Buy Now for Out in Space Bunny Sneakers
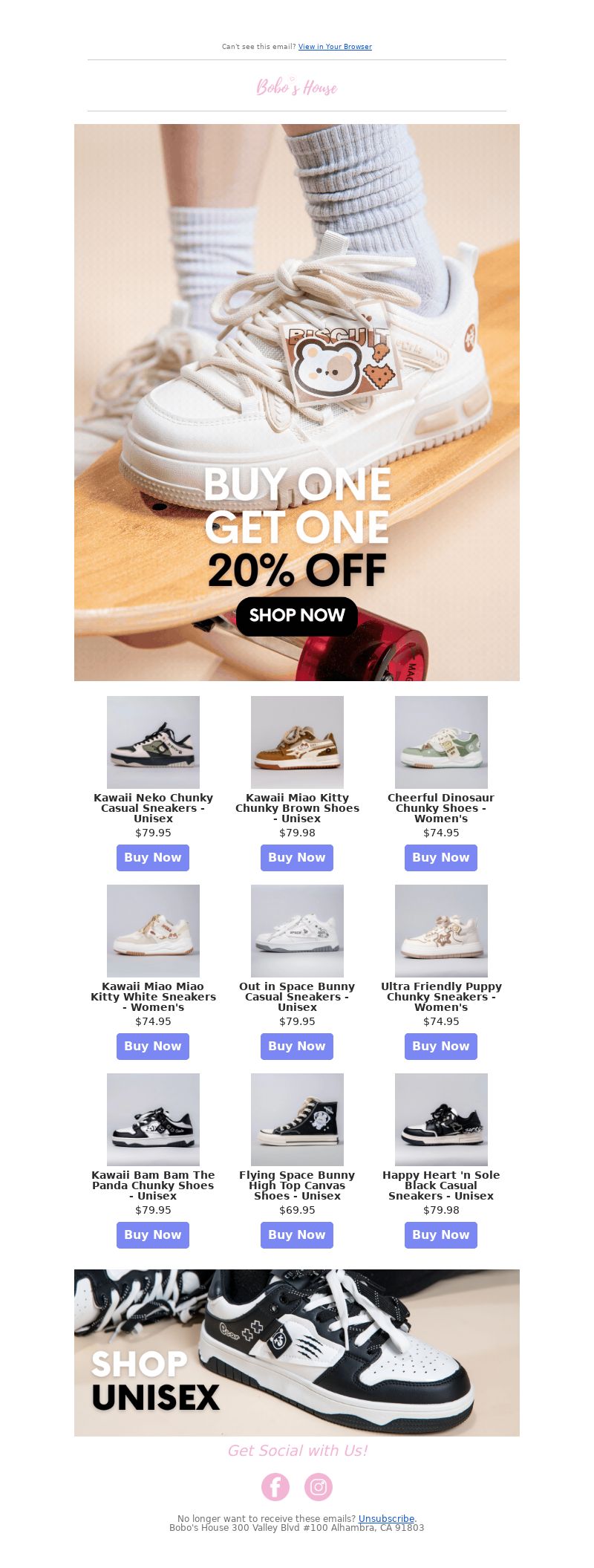The height and width of the screenshot is (1568, 594). [x=297, y=1047]
